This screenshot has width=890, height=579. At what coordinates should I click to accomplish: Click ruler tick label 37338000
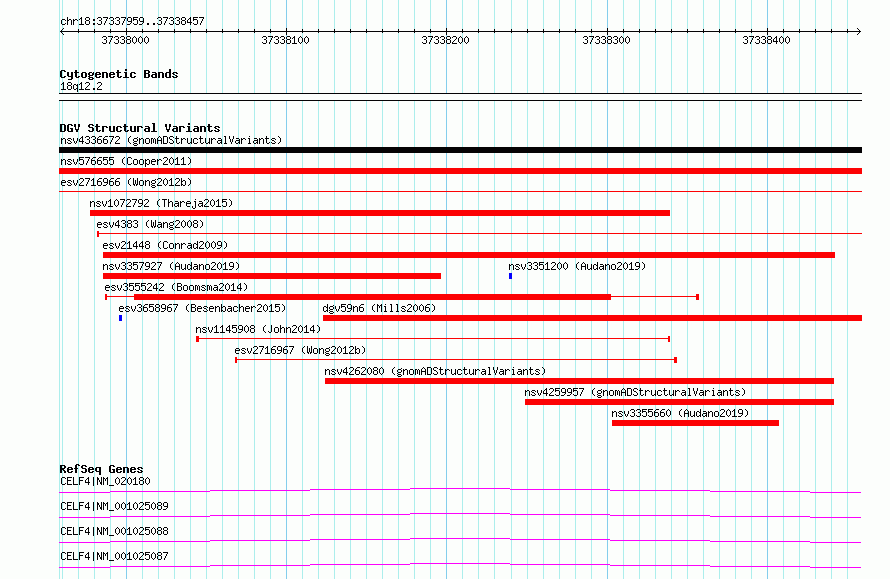point(125,40)
